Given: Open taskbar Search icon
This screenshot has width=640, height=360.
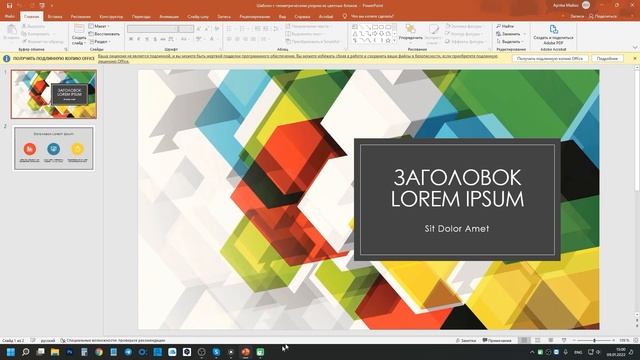Looking at the screenshot, I should tap(25, 352).
